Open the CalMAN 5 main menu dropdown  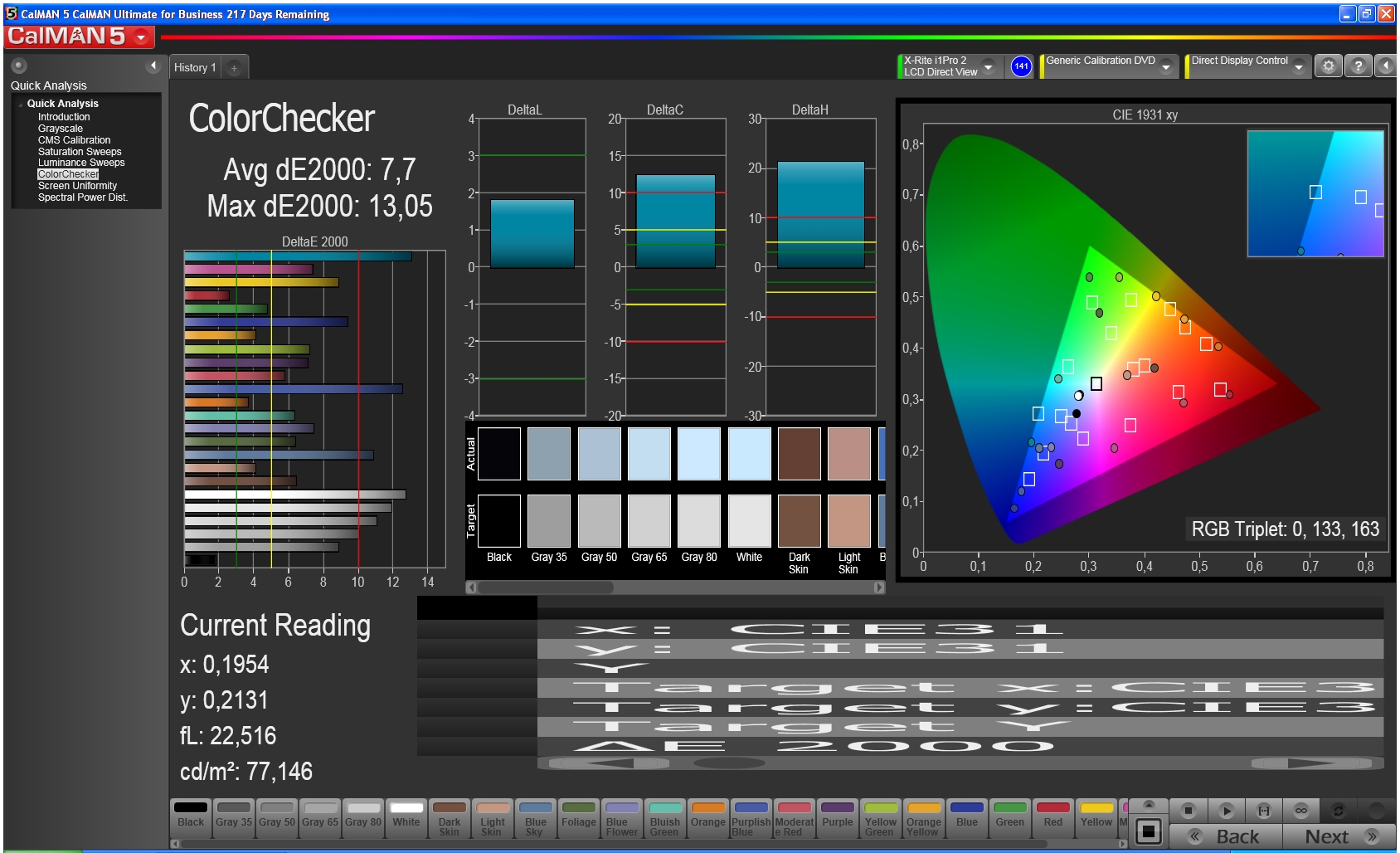click(141, 37)
